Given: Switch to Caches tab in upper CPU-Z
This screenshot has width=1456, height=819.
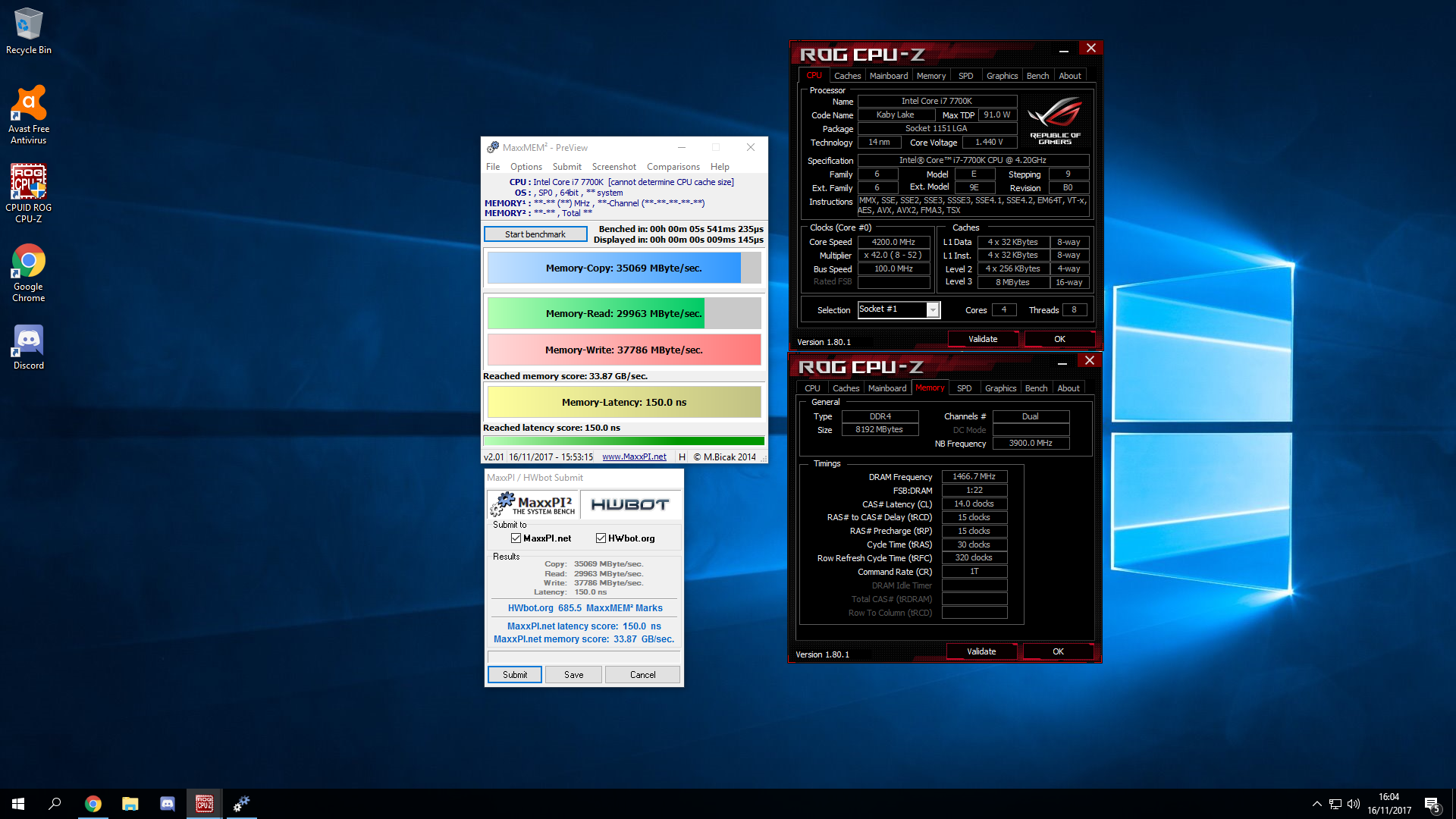Looking at the screenshot, I should coord(847,76).
